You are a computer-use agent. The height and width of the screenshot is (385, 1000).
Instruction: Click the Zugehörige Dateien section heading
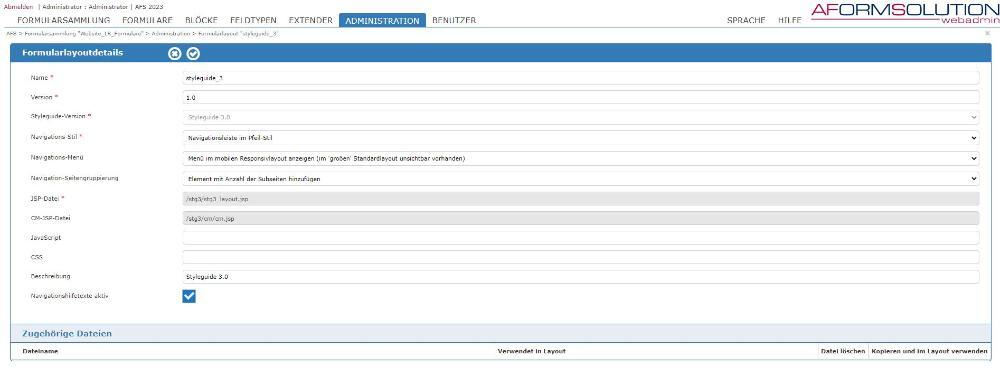[x=67, y=333]
